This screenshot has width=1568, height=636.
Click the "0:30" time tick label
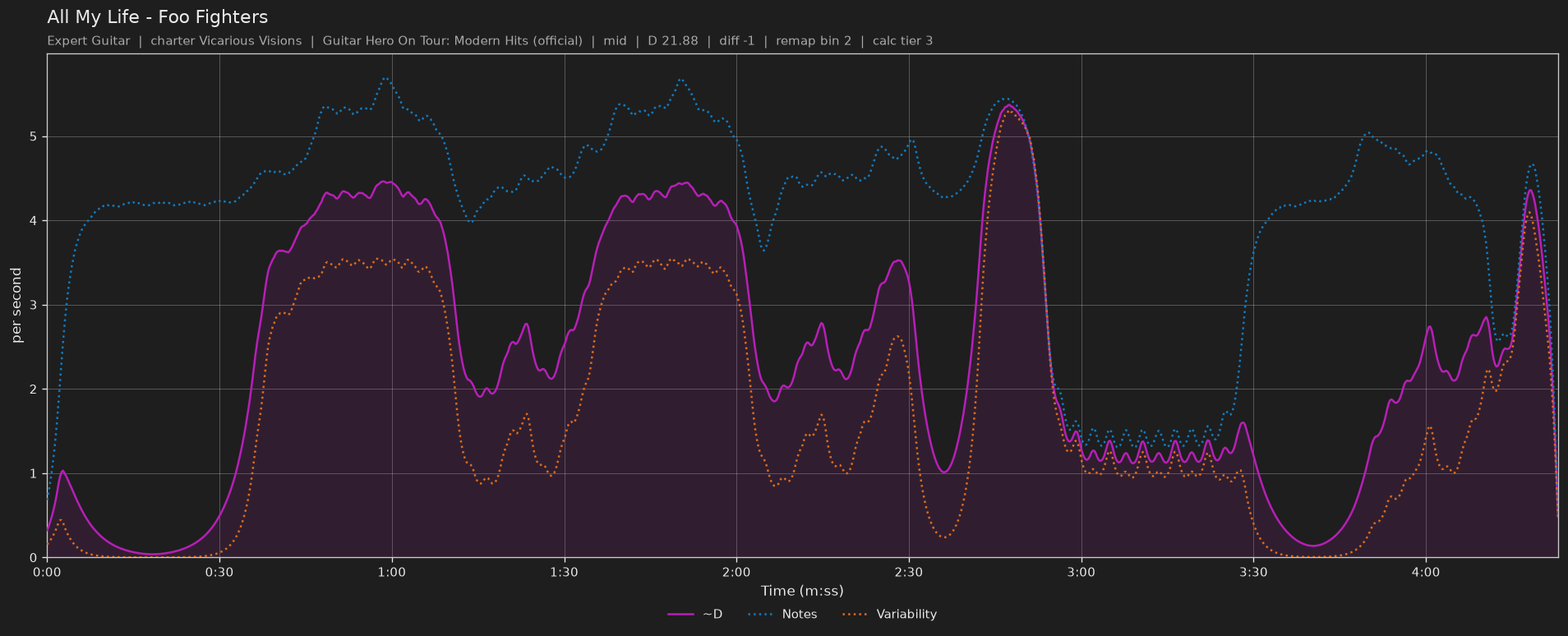(219, 573)
